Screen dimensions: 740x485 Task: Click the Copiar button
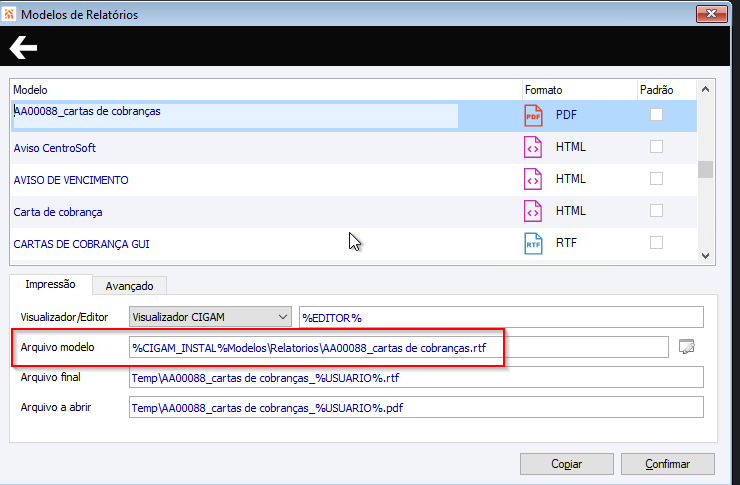coord(566,464)
